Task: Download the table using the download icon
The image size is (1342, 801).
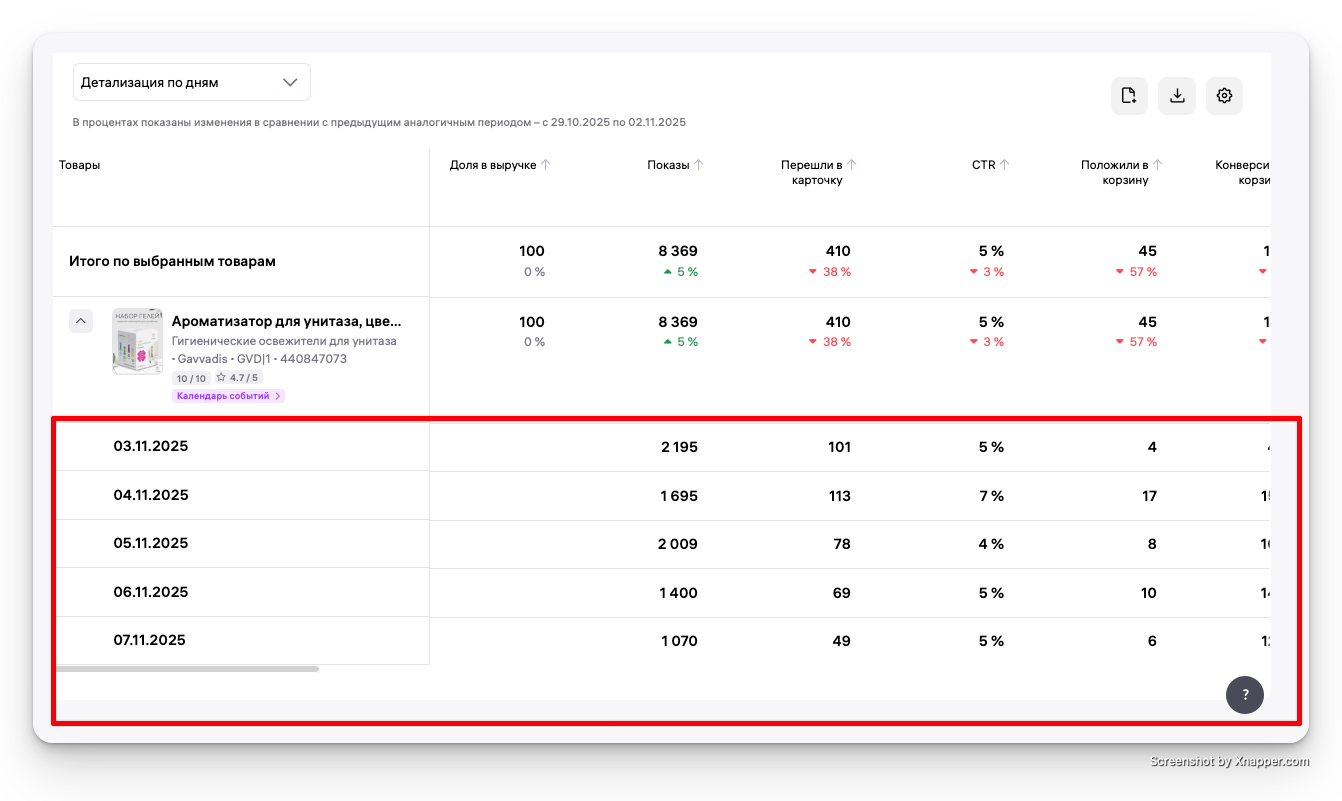Action: tap(1177, 96)
